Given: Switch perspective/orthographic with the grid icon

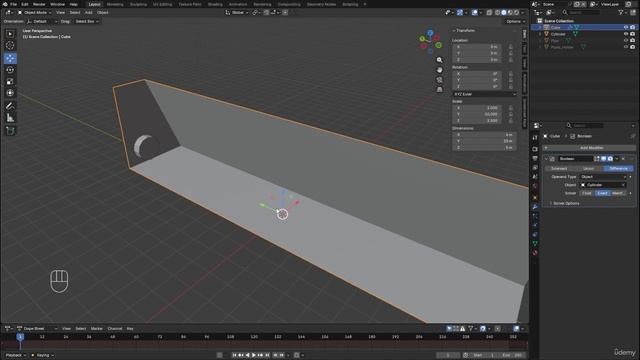Looking at the screenshot, I should (x=440, y=89).
